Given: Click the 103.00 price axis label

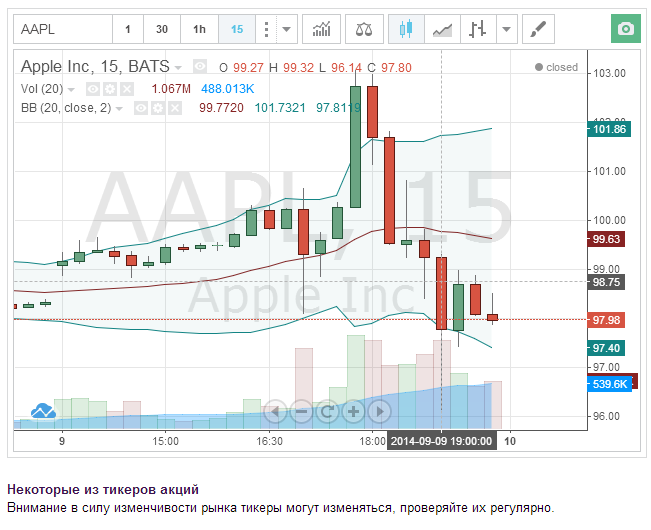Looking at the screenshot, I should (609, 73).
